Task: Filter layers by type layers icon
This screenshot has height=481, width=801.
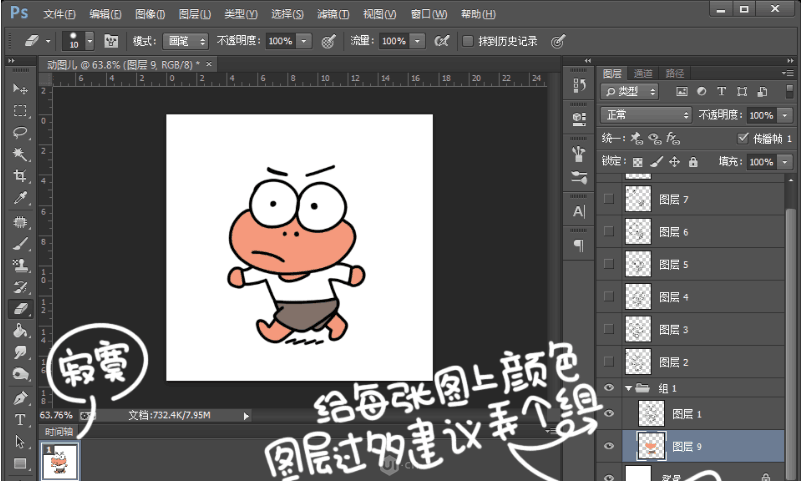Action: click(x=721, y=91)
